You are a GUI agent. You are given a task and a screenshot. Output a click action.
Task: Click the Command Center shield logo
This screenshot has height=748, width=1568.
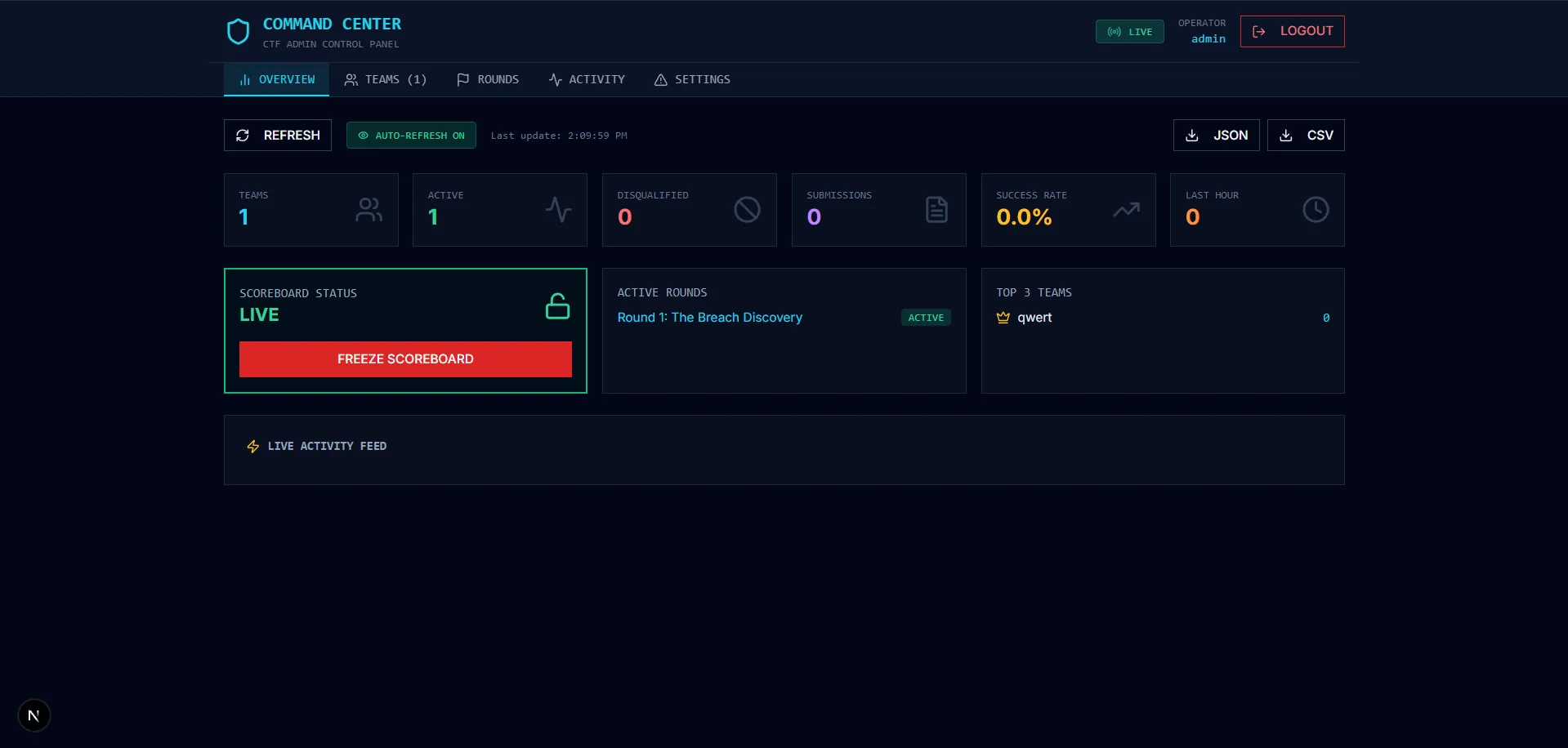[x=238, y=32]
